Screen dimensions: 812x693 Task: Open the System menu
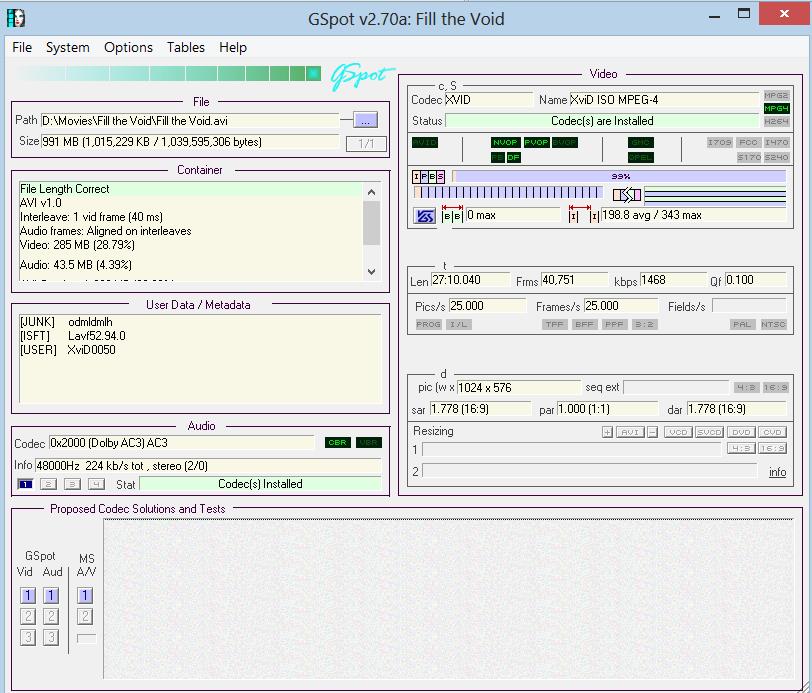click(67, 48)
